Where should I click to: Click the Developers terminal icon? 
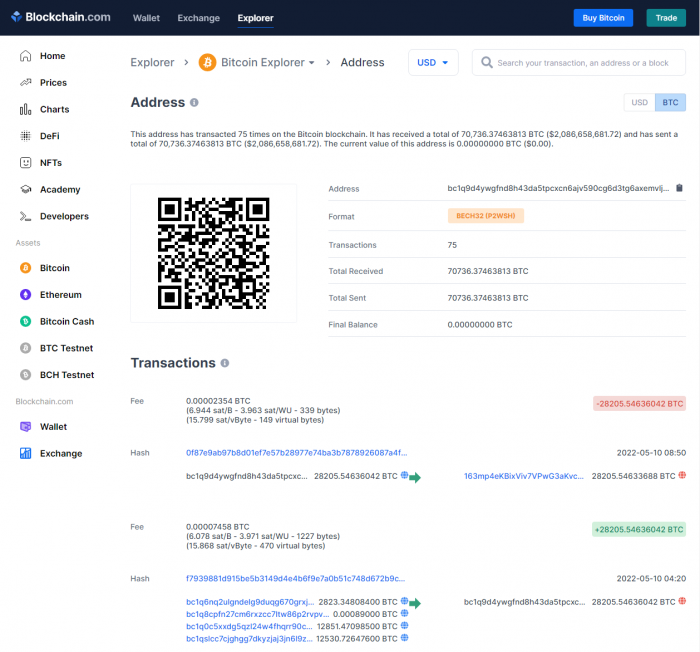[25, 216]
